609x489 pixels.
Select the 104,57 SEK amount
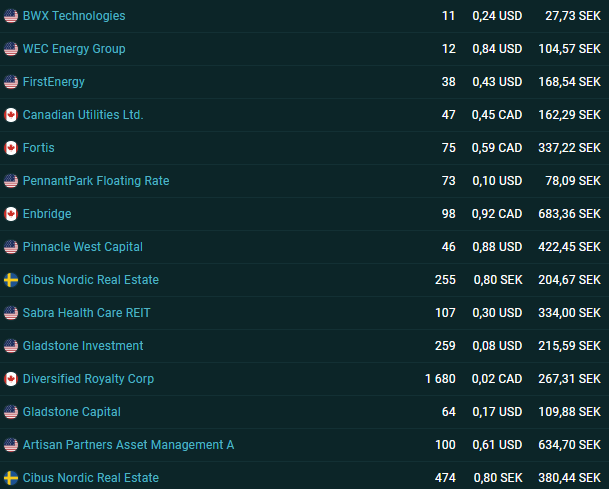point(569,49)
